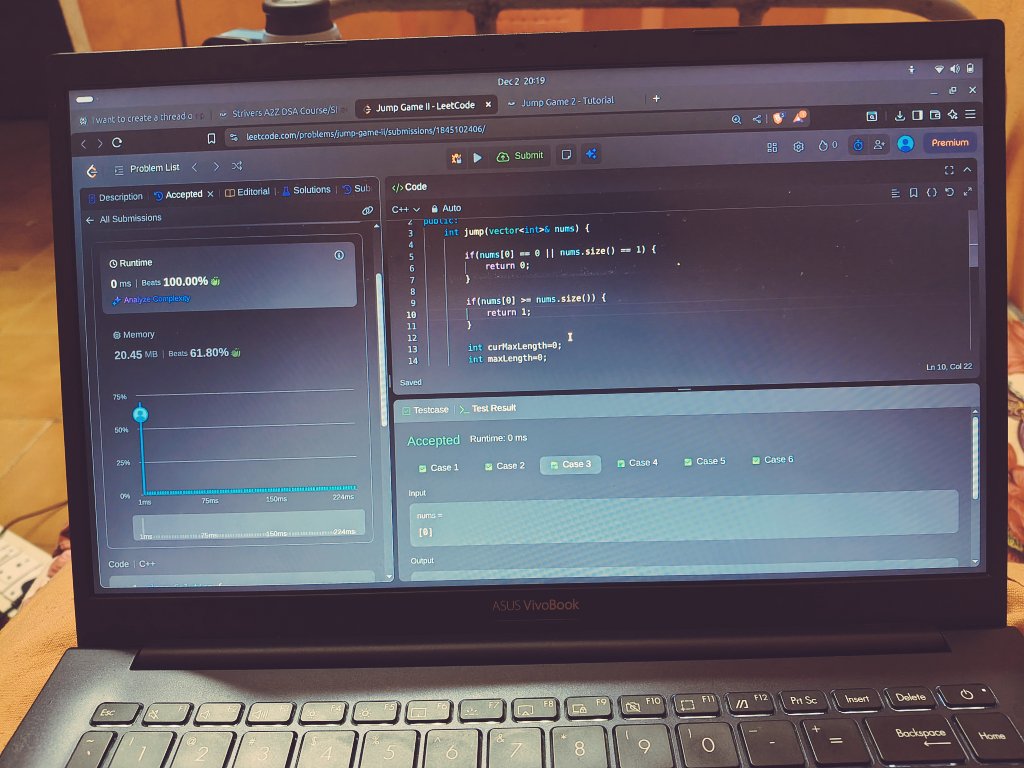The height and width of the screenshot is (768, 1024).
Task: Select Case 1 result
Action: tap(439, 468)
